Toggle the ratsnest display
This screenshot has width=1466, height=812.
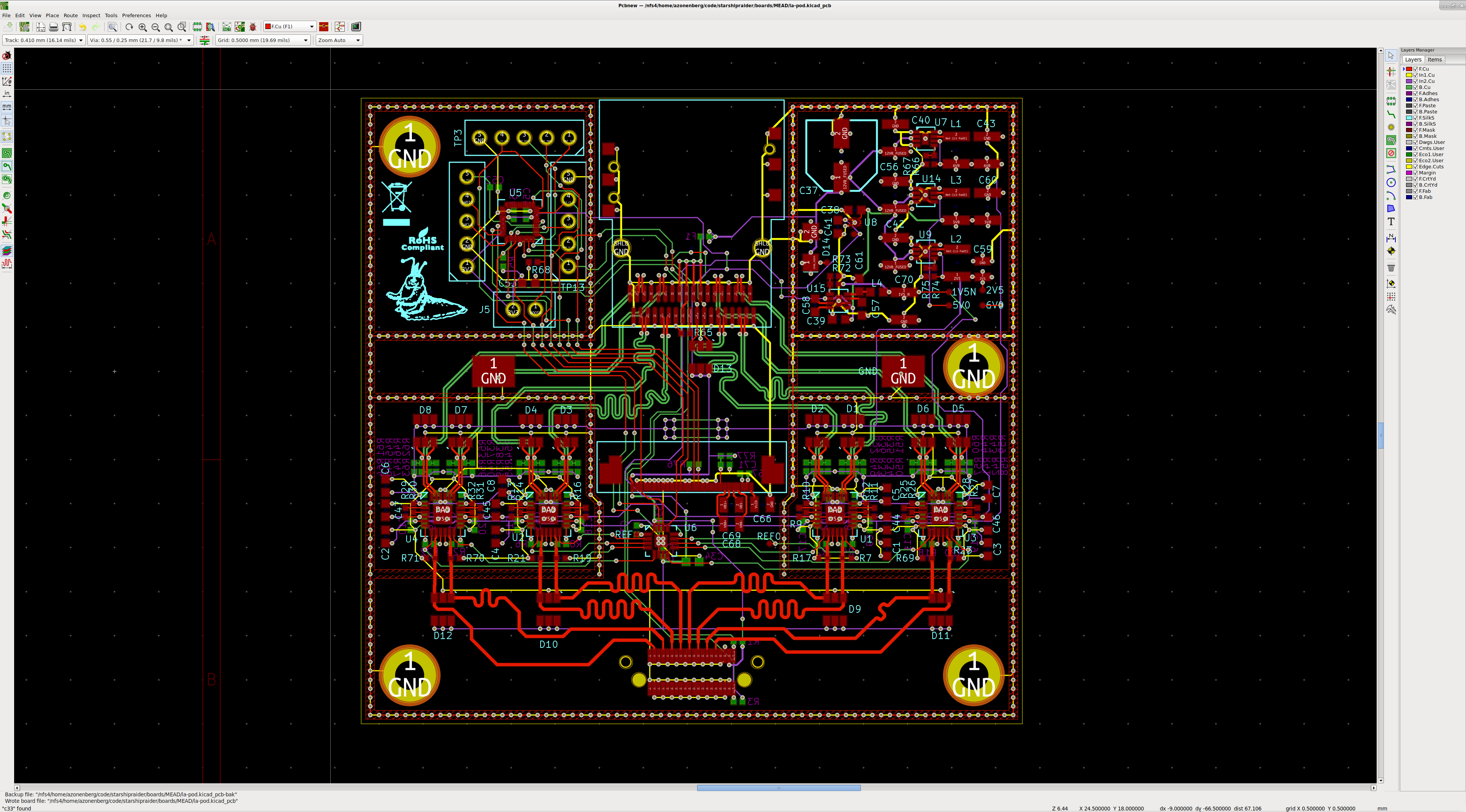pos(7,137)
